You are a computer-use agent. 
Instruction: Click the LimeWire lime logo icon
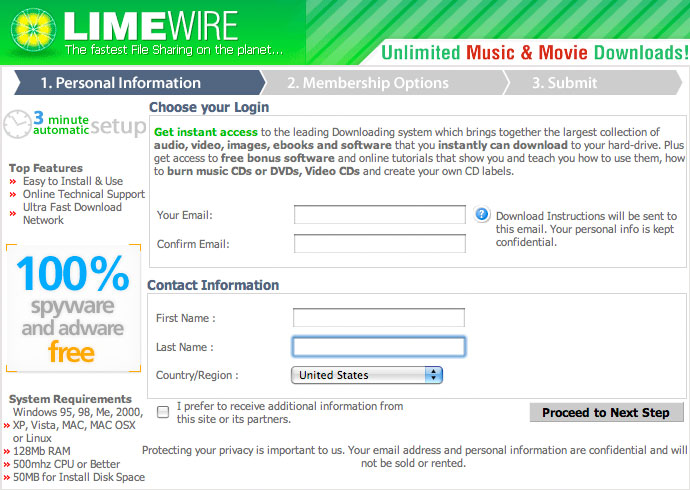click(x=33, y=29)
